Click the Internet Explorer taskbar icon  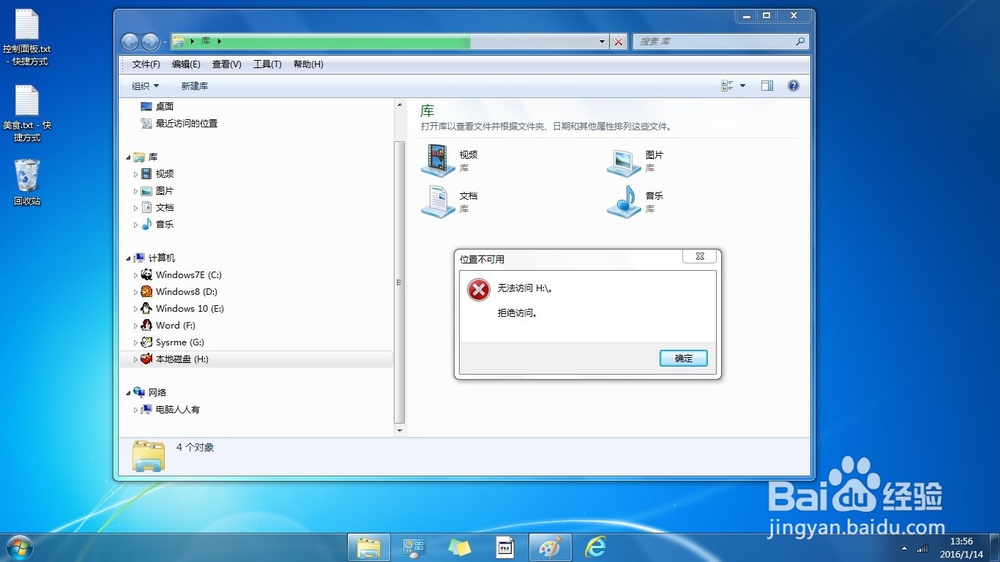(x=596, y=547)
